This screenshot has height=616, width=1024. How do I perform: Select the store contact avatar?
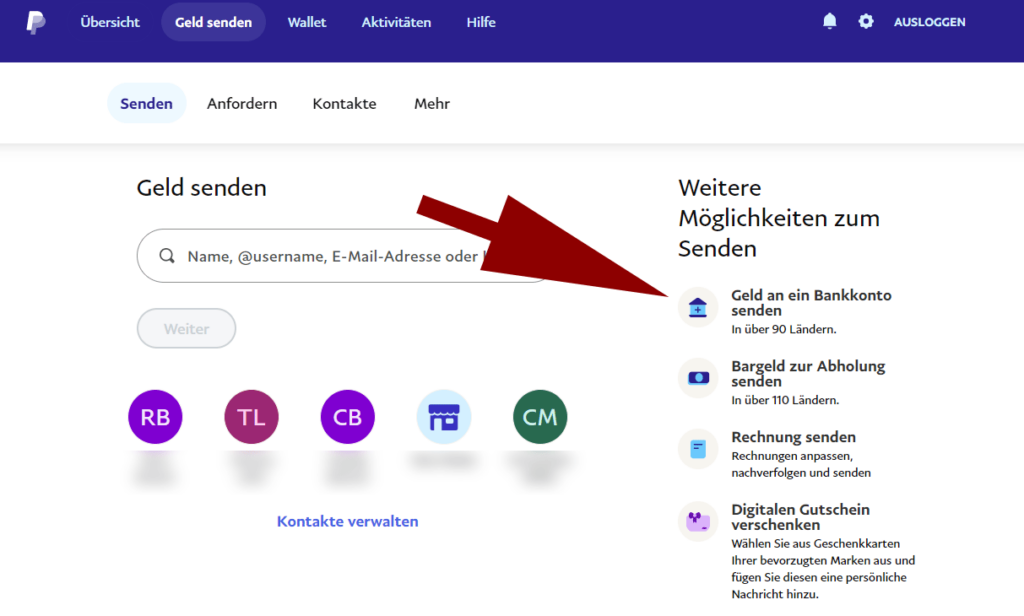[x=444, y=417]
